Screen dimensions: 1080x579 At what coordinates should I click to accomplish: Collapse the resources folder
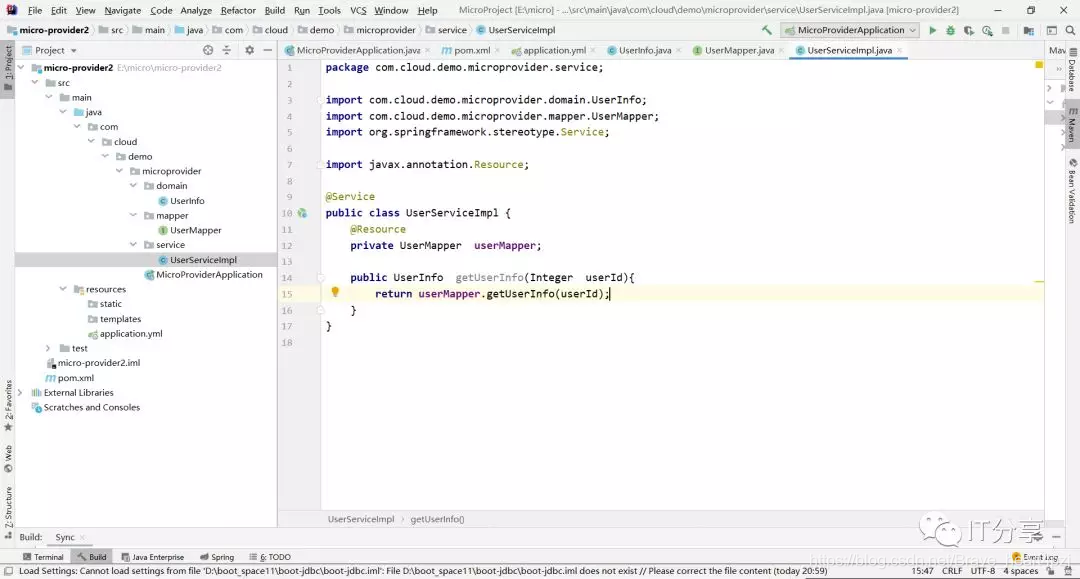[63, 289]
